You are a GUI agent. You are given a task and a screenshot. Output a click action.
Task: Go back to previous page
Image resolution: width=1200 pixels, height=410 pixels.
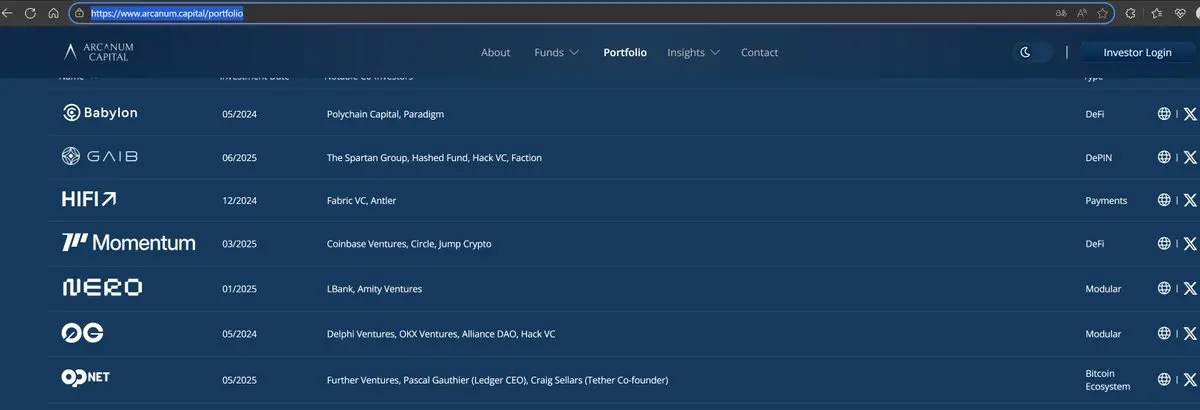[8, 14]
